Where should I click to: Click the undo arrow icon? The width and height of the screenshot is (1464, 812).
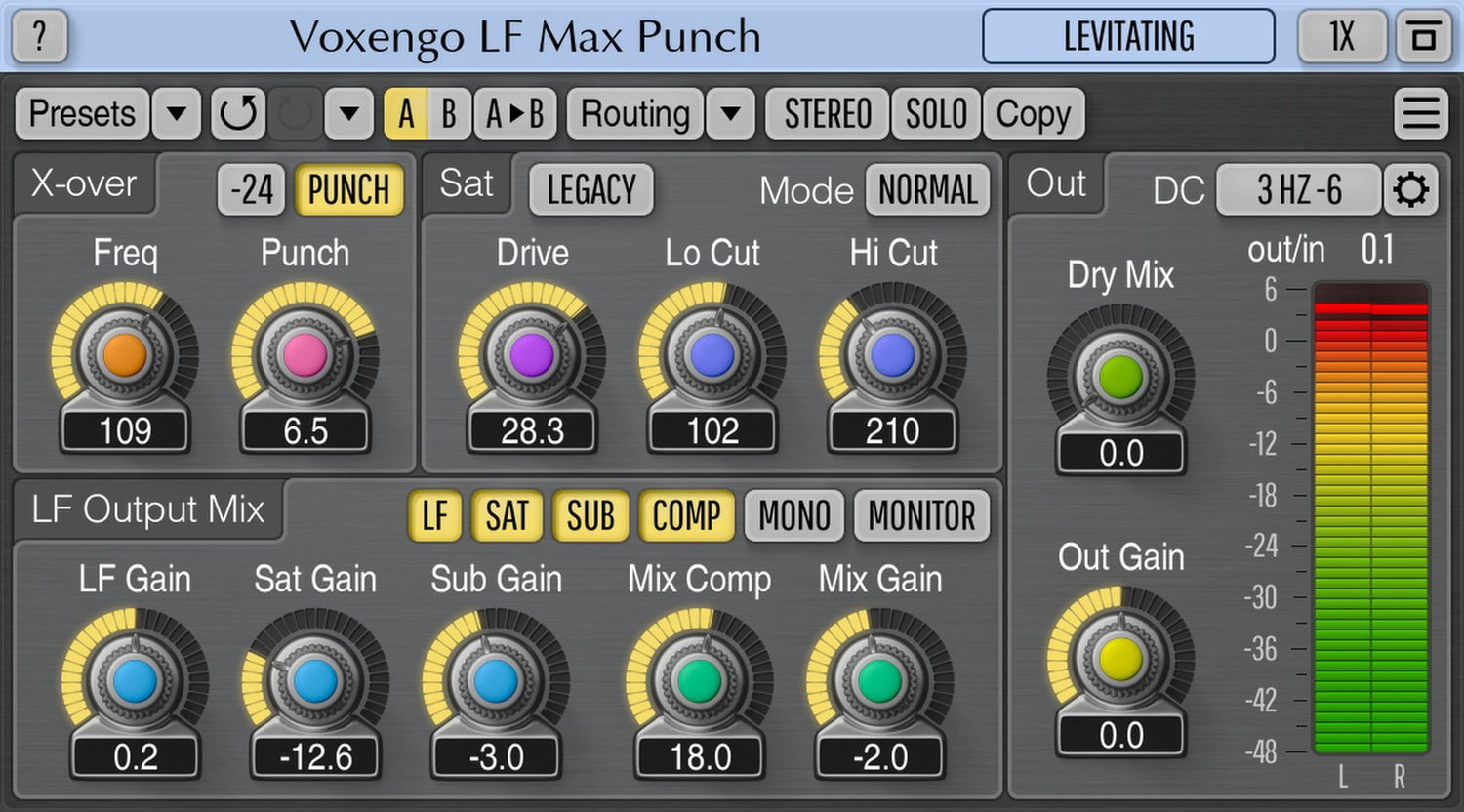coord(237,114)
